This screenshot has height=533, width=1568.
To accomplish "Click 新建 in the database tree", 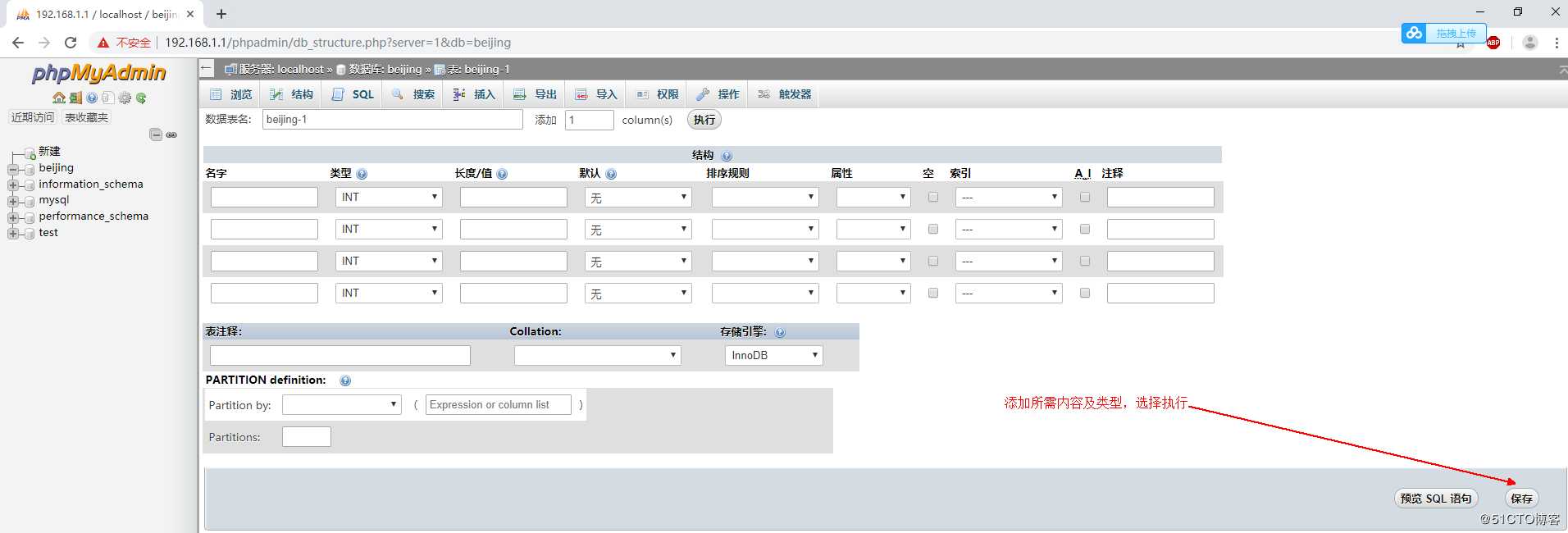I will [x=49, y=152].
